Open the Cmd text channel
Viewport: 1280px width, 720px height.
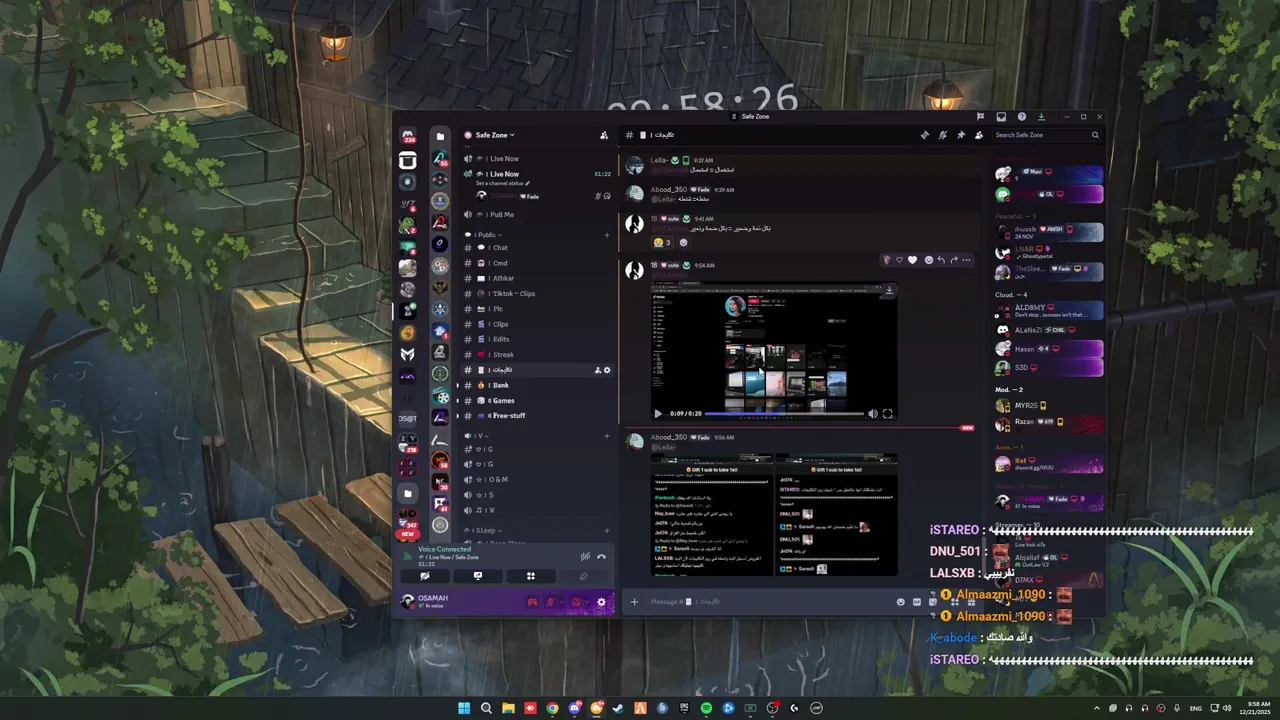[537, 263]
